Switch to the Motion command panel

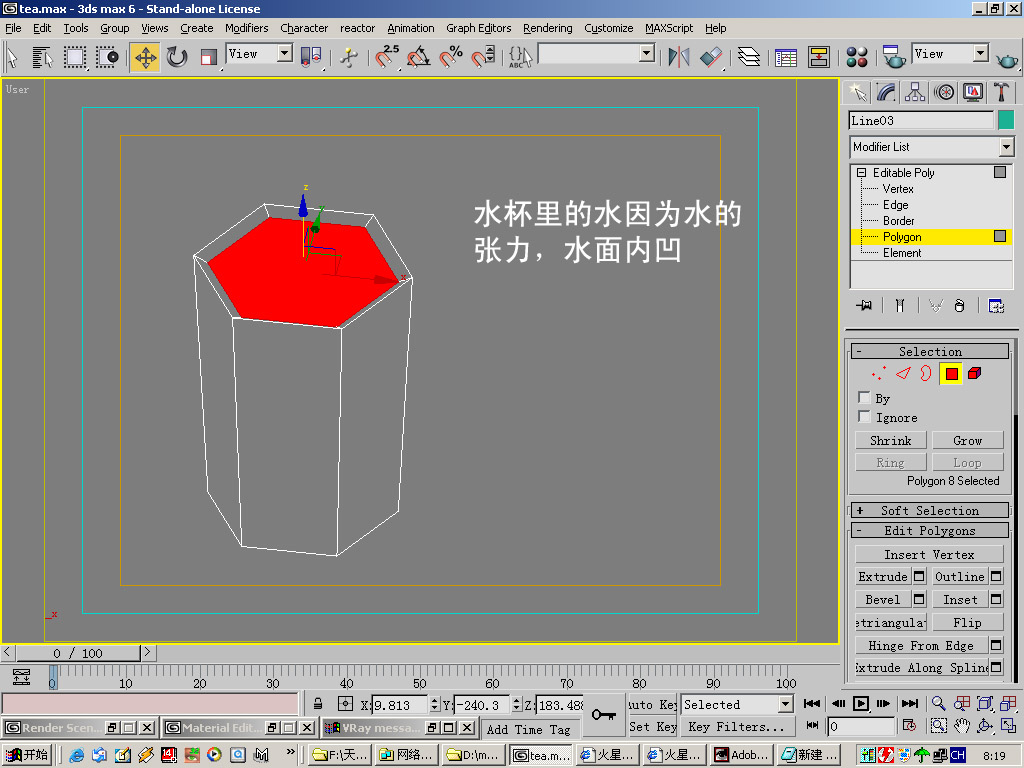(944, 92)
